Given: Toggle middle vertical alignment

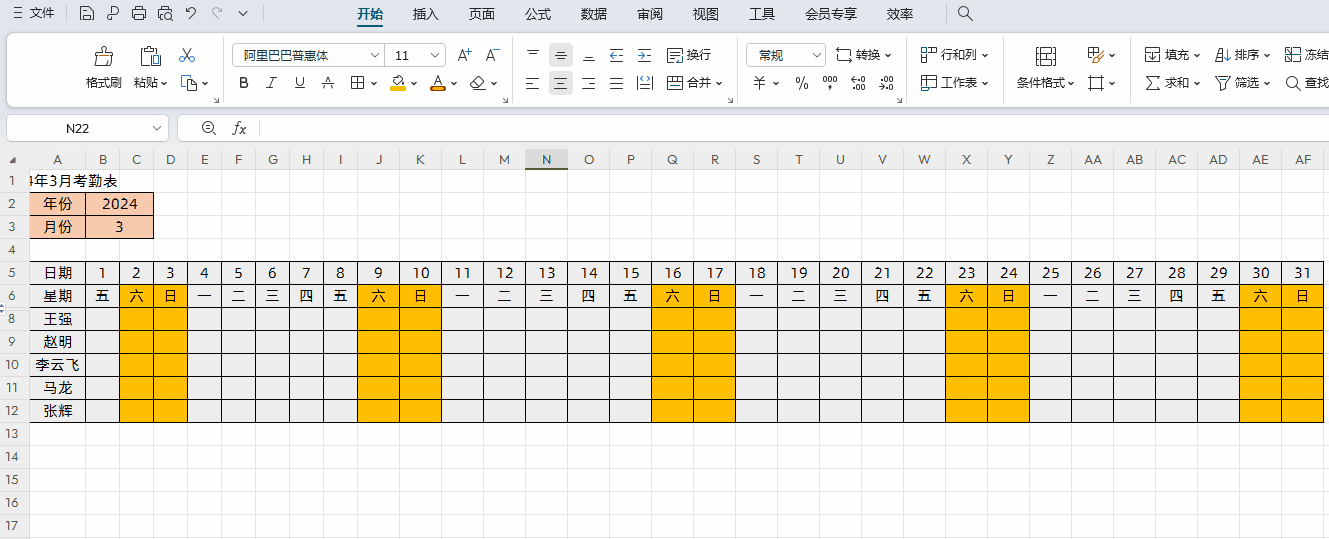Looking at the screenshot, I should [x=561, y=55].
